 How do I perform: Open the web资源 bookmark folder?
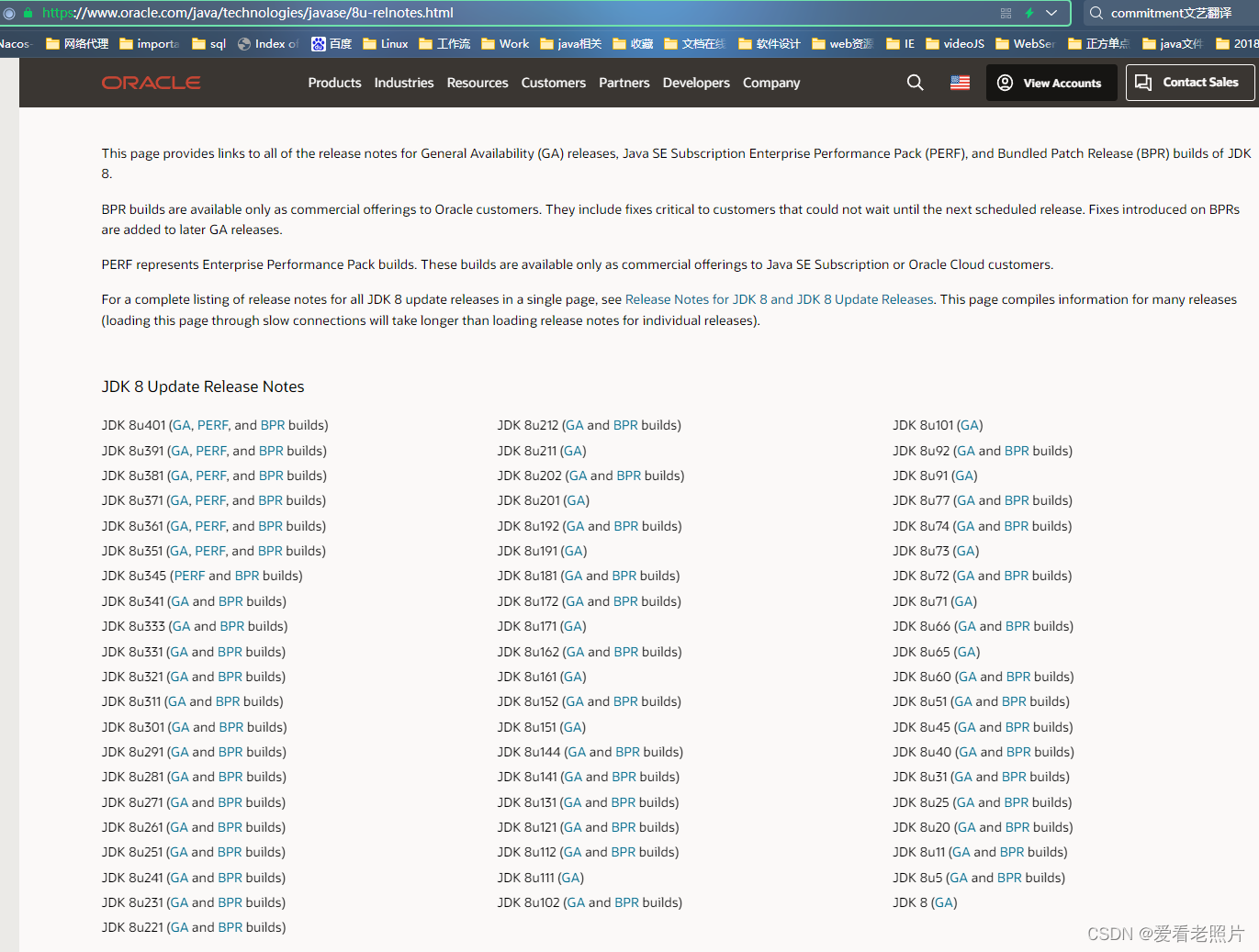pyautogui.click(x=843, y=43)
